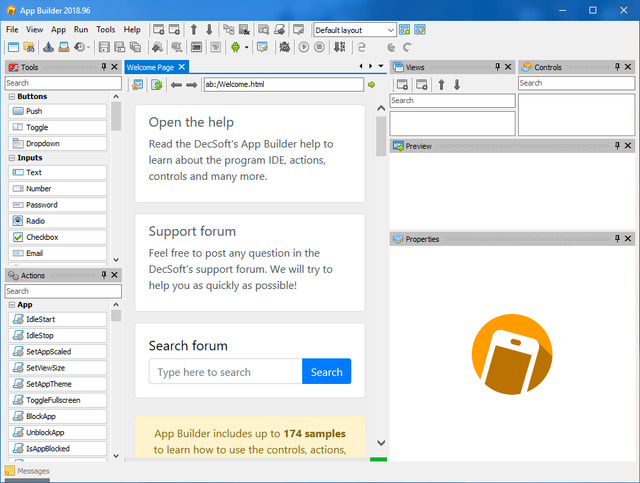The height and width of the screenshot is (483, 640).
Task: Click the debug bug icon in toolbar
Action: pyautogui.click(x=284, y=47)
